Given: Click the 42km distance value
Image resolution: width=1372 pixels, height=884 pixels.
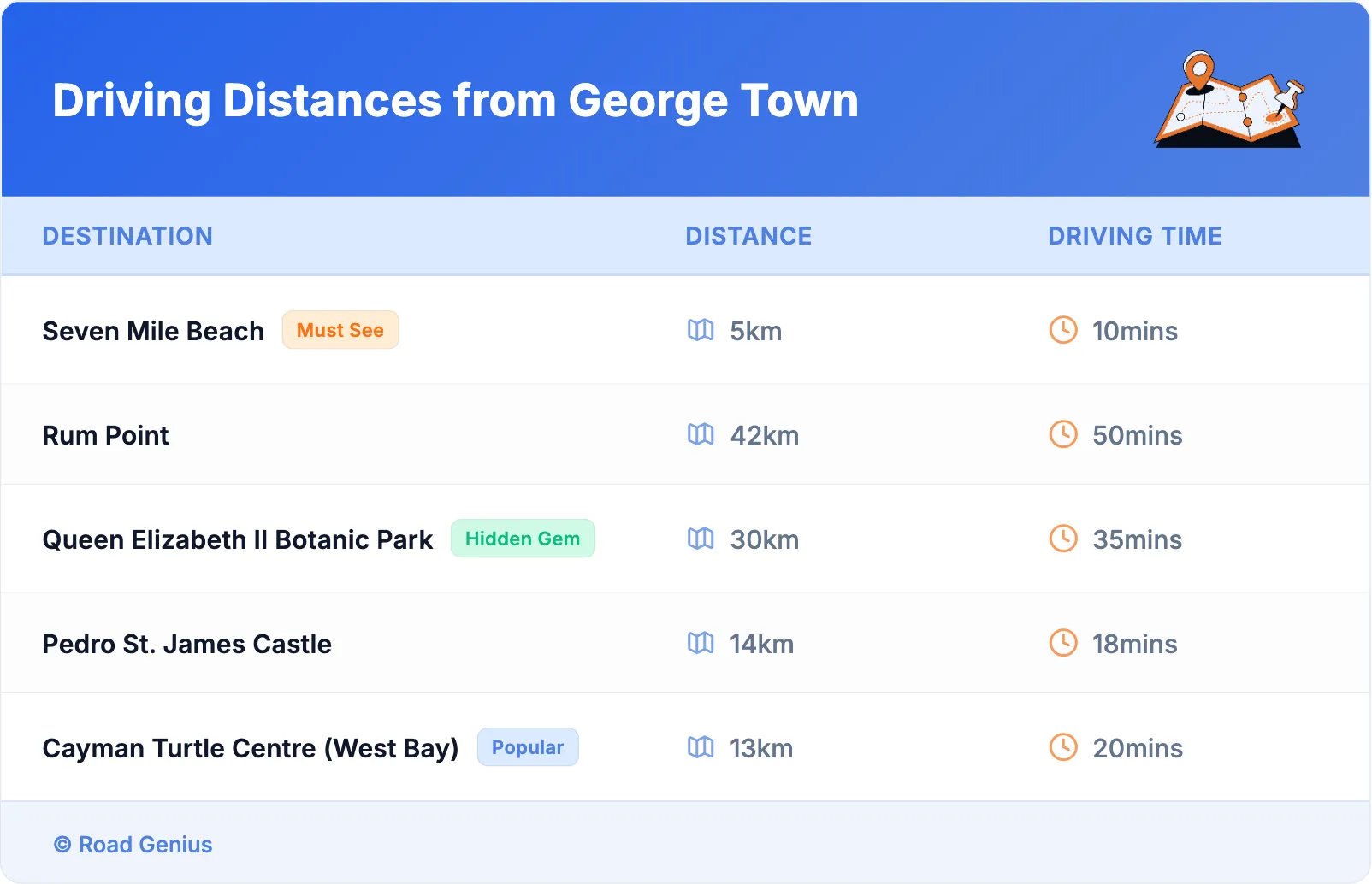Looking at the screenshot, I should [x=765, y=435].
